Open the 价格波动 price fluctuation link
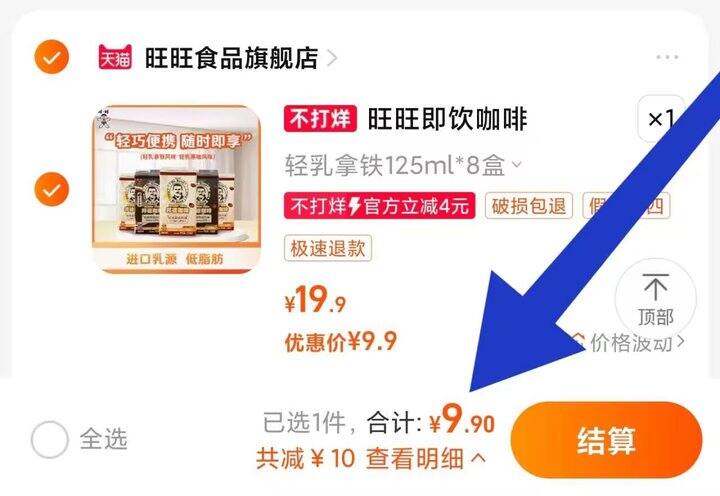This screenshot has height=496, width=720. point(629,342)
